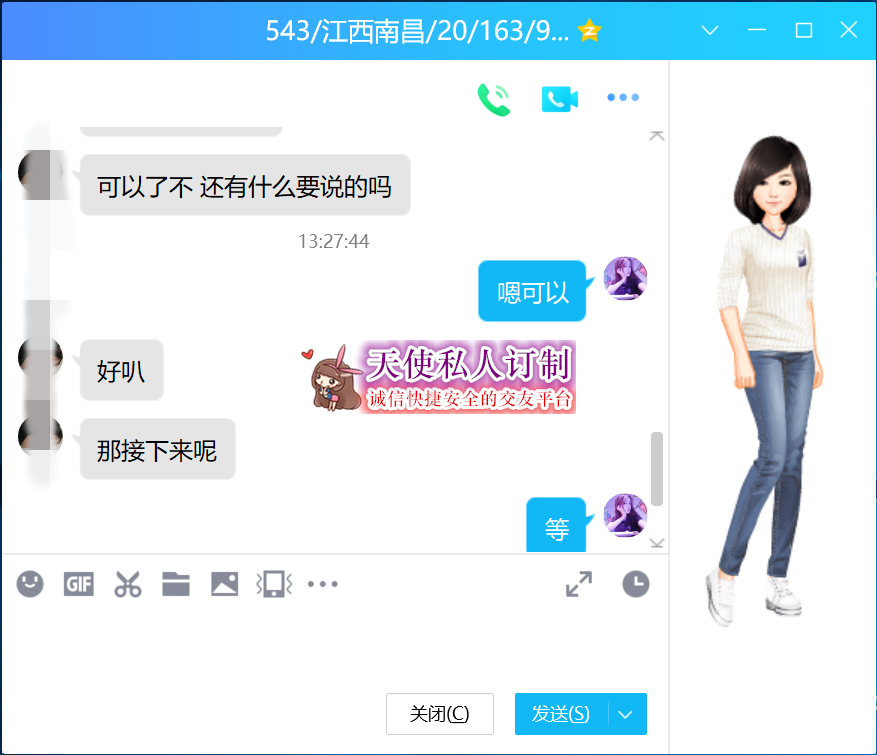Open the emoji picker
This screenshot has height=755, width=877.
tap(30, 584)
